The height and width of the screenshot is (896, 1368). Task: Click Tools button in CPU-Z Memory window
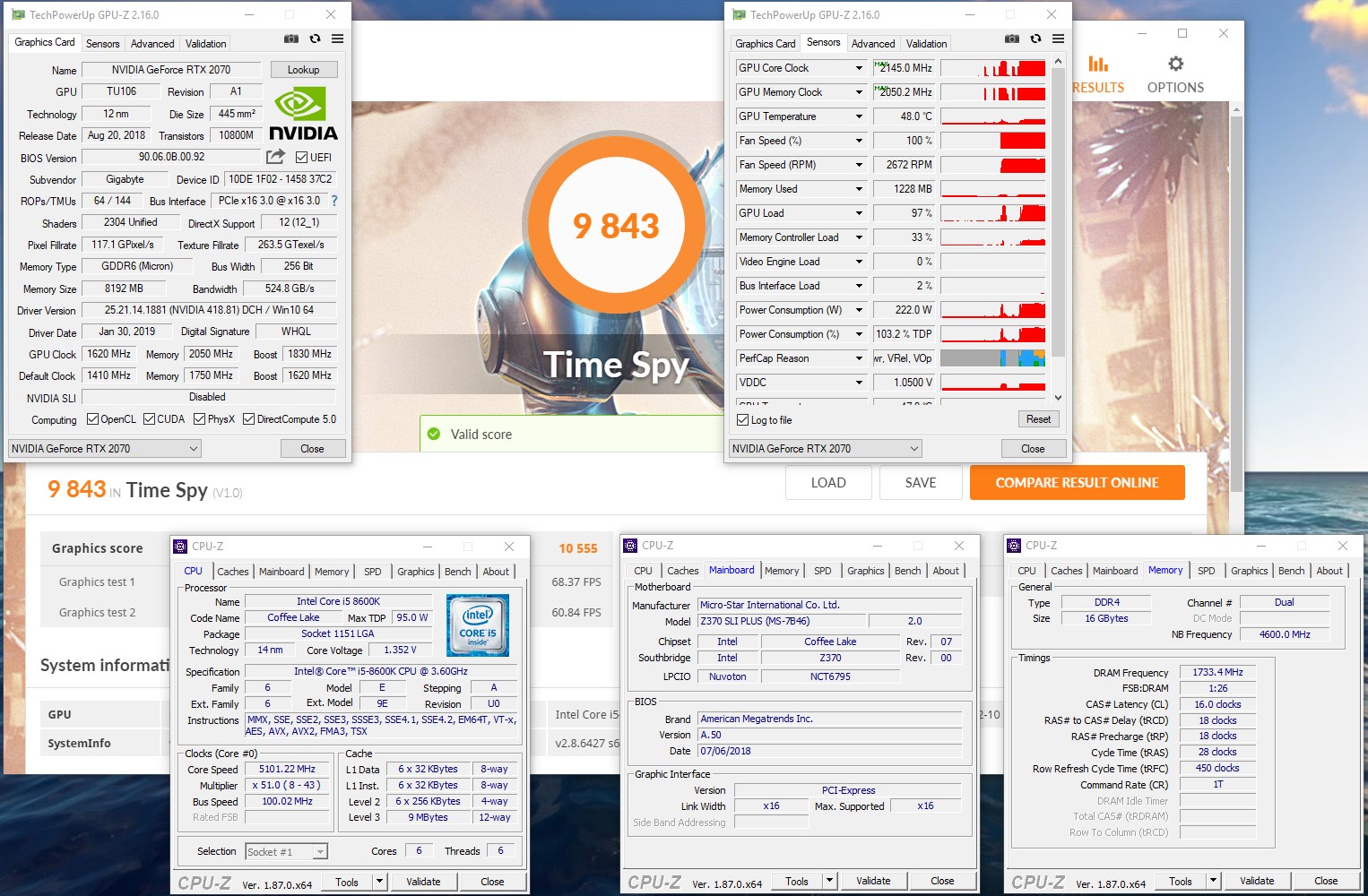pos(1181,881)
